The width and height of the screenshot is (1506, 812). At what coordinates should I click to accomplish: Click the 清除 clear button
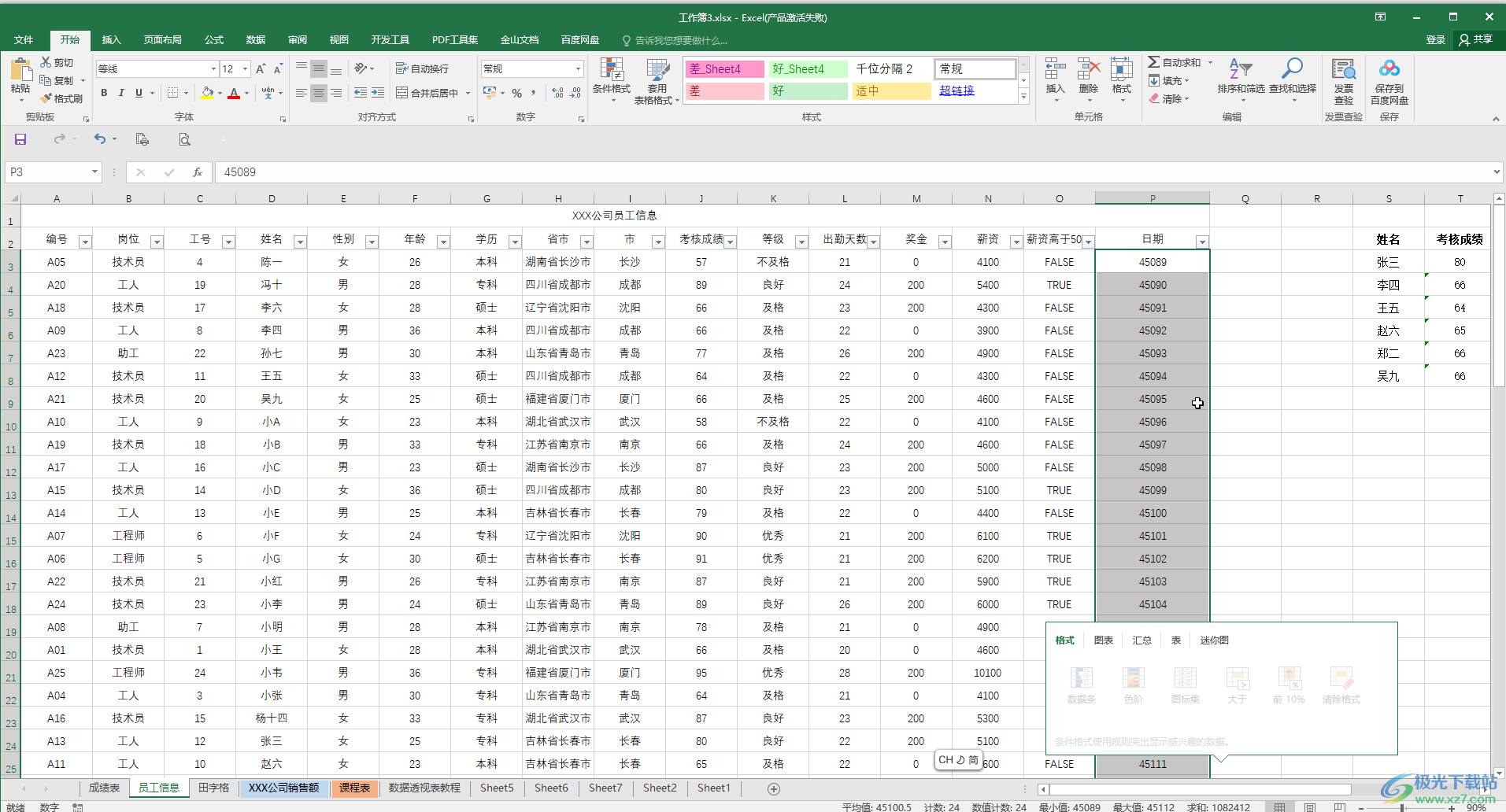click(x=1169, y=98)
